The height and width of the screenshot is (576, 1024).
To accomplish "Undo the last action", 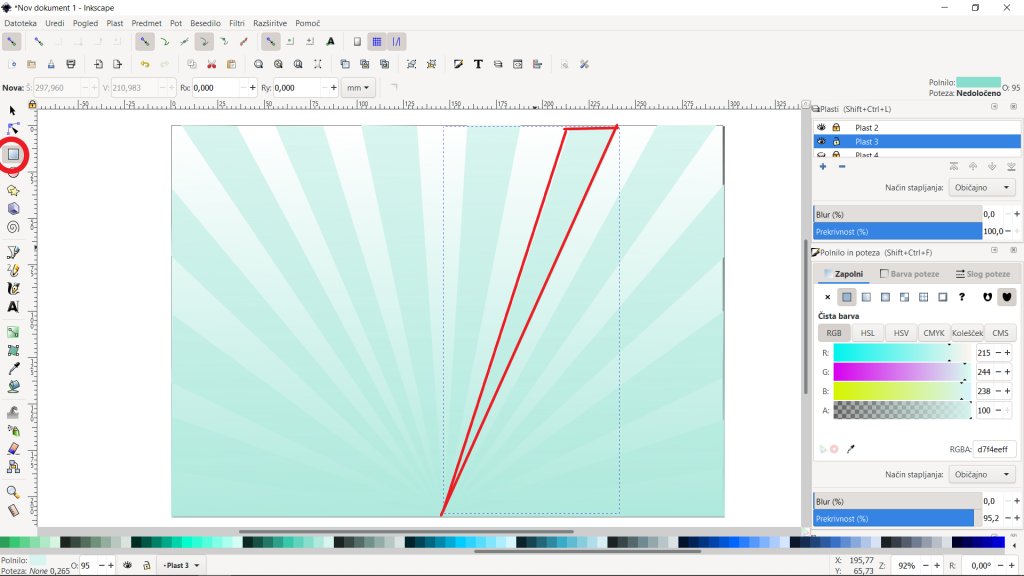I will point(145,64).
